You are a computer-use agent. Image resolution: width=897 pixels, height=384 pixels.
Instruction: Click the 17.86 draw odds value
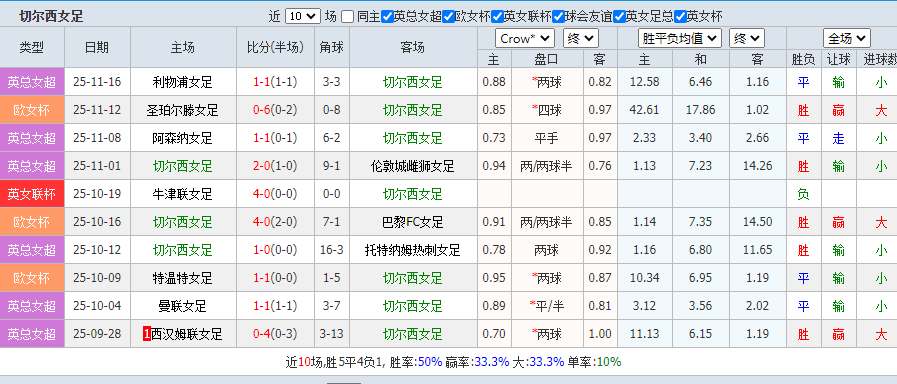tap(700, 110)
